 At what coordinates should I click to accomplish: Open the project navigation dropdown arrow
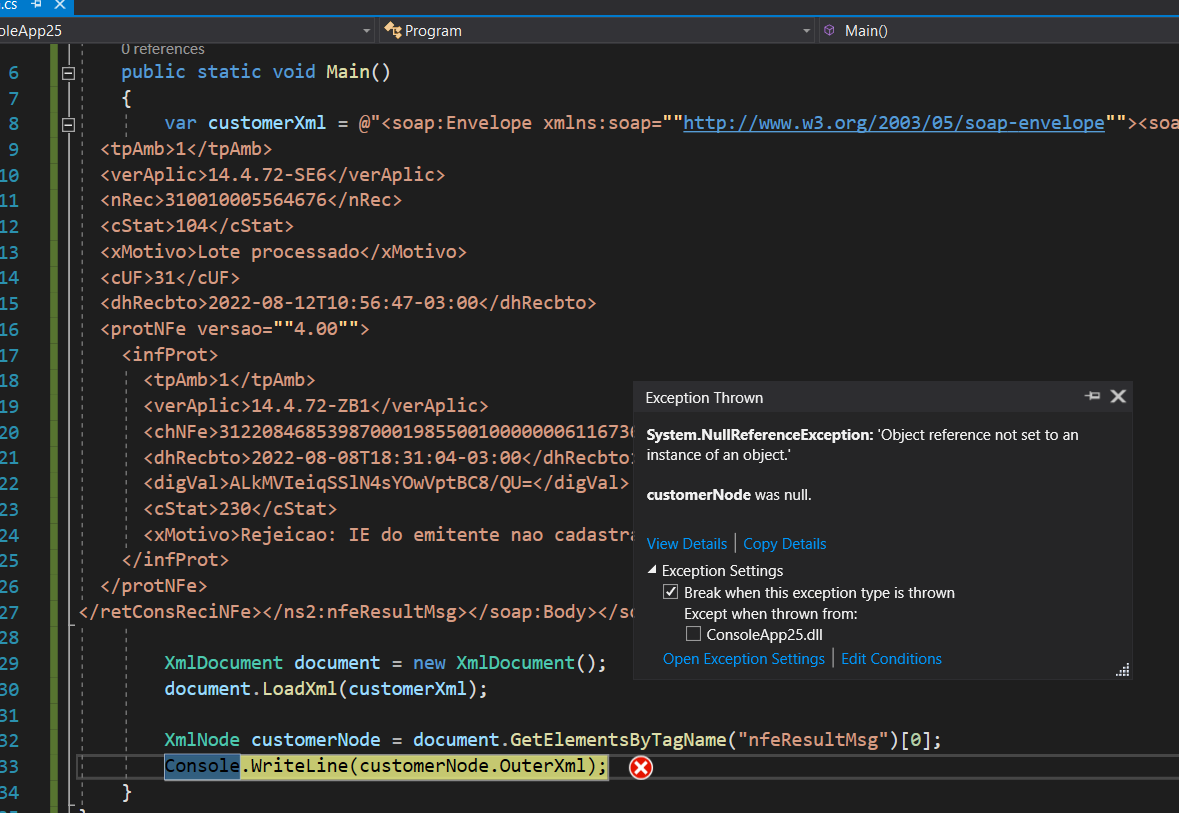tap(366, 31)
